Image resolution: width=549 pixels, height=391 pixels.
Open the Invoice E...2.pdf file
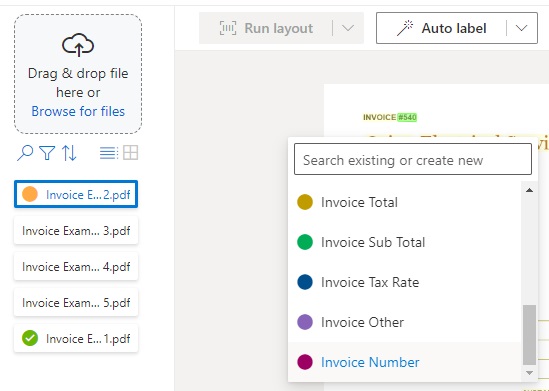tap(76, 194)
